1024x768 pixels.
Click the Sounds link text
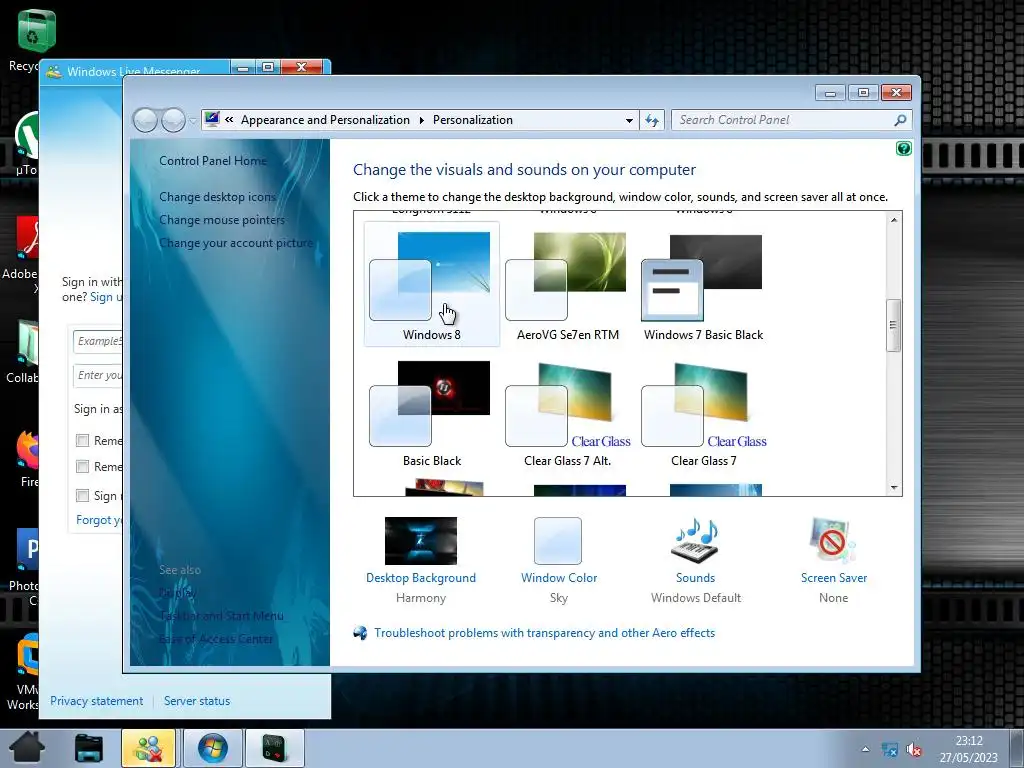(696, 578)
